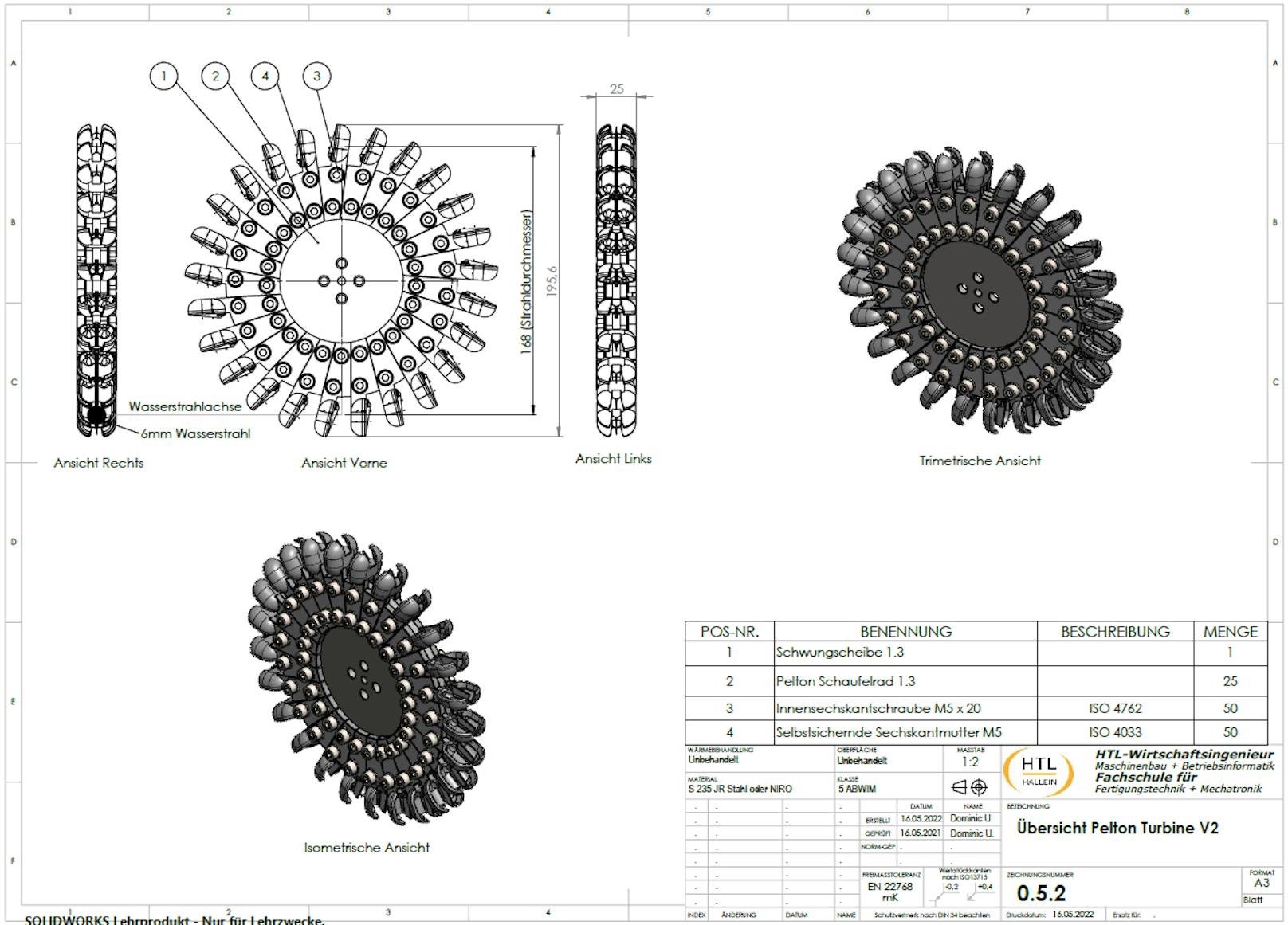Click the 'Trimetrische Ansicht' label
The image size is (1288, 925).
tap(980, 461)
